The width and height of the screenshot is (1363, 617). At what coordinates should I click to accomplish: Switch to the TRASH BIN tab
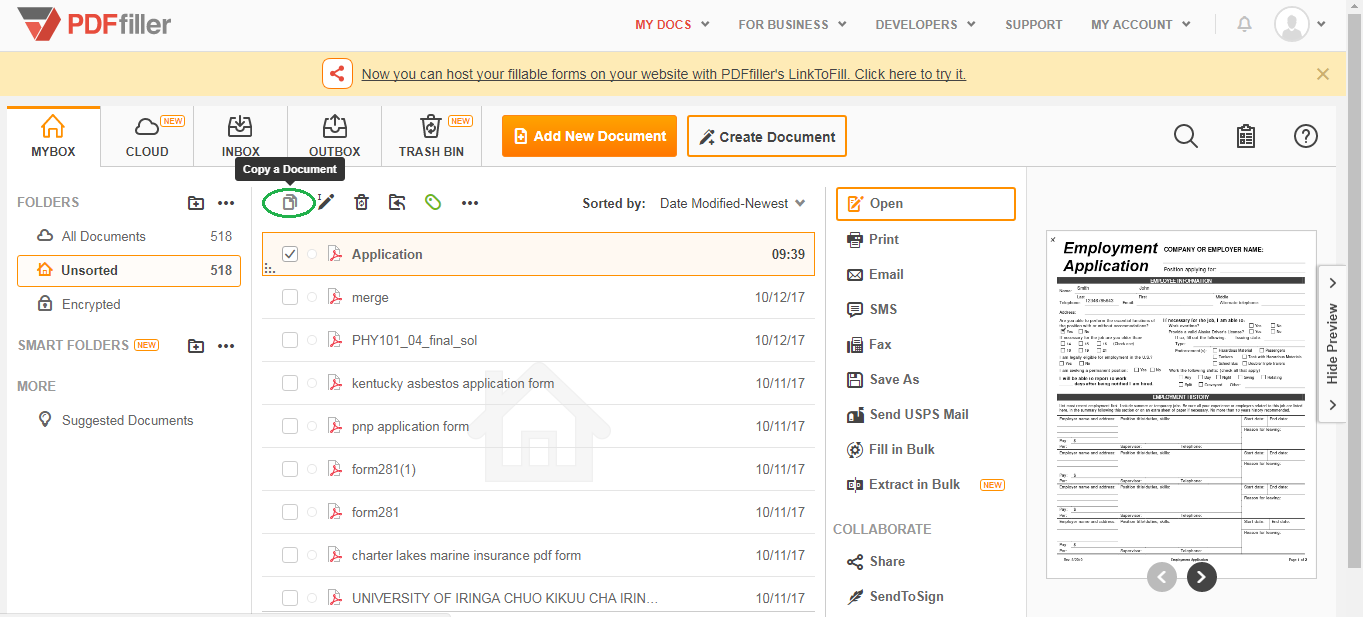tap(431, 136)
